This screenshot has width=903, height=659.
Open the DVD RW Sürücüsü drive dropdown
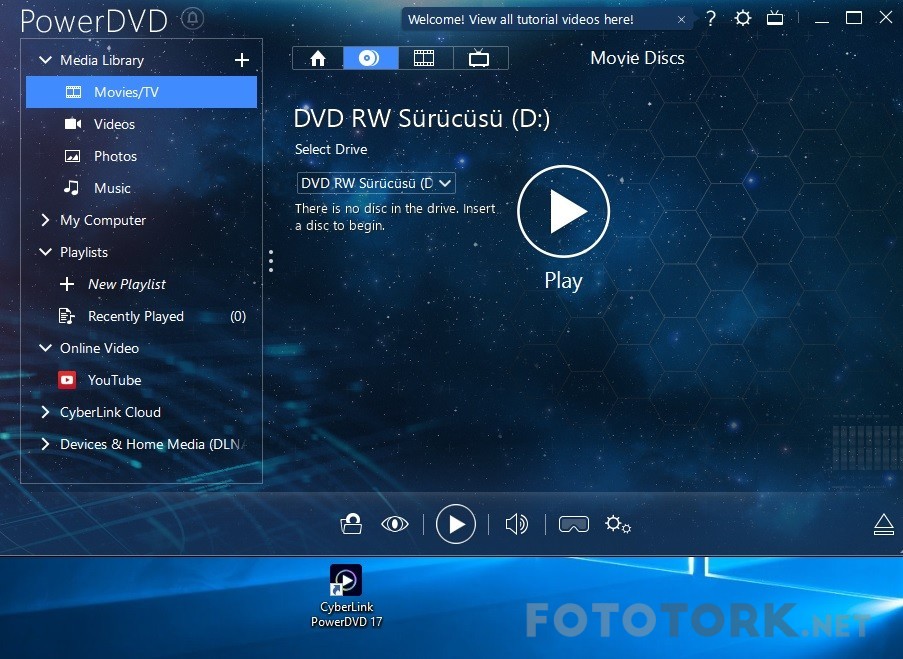[376, 183]
